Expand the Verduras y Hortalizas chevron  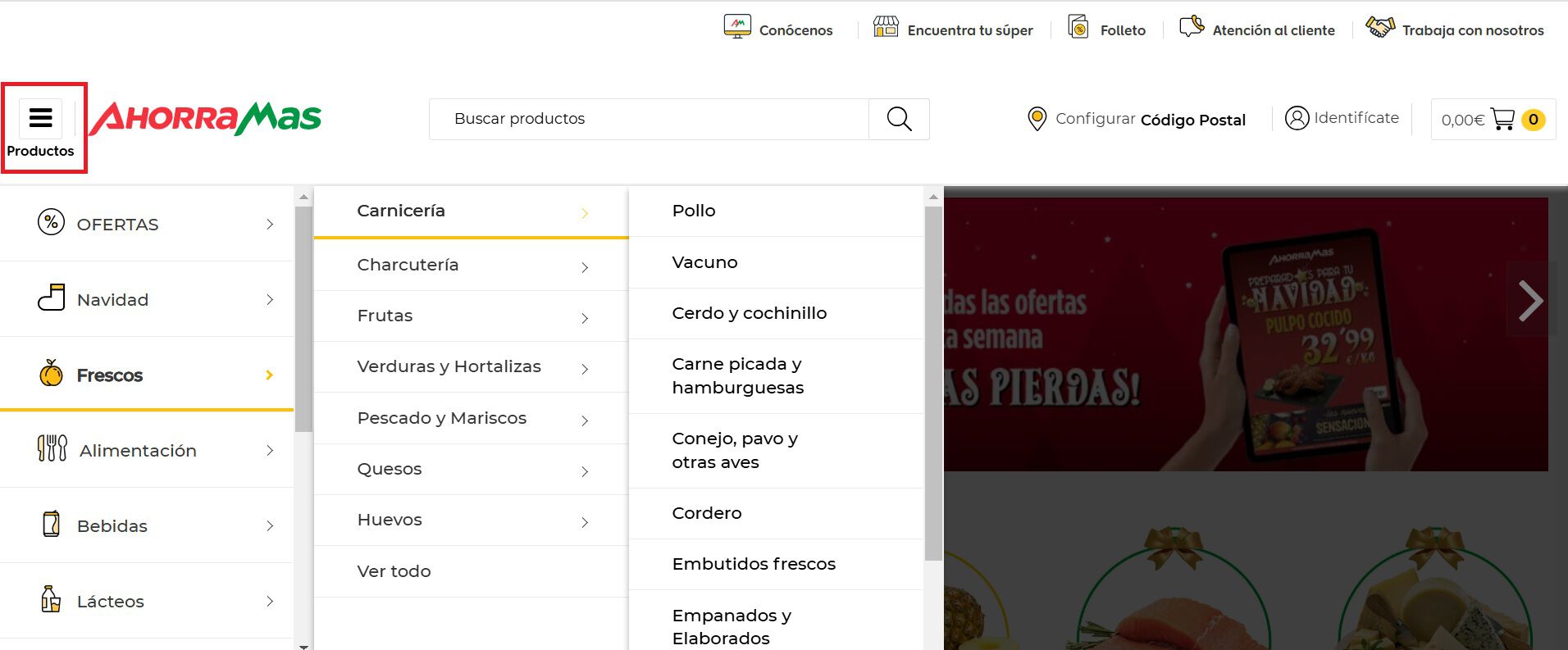[x=585, y=369]
